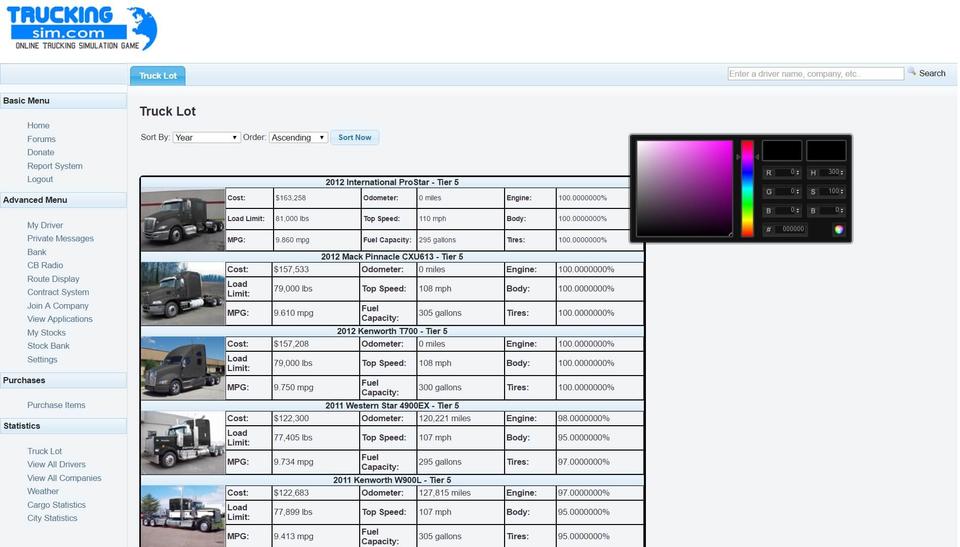Click the rainbow hue slider strip
This screenshot has height=547, width=960.
747,189
